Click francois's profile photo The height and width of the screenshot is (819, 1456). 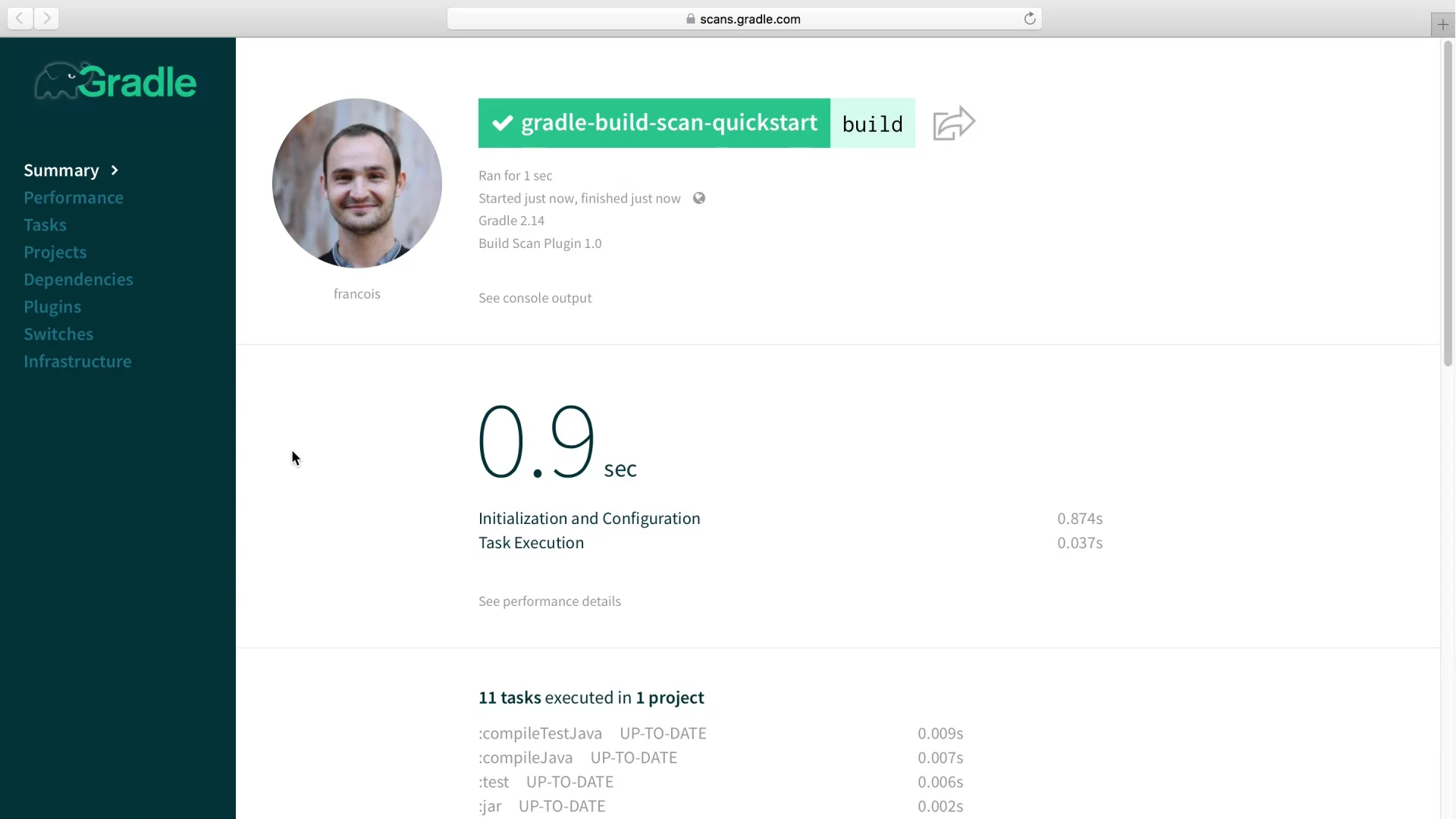click(357, 183)
